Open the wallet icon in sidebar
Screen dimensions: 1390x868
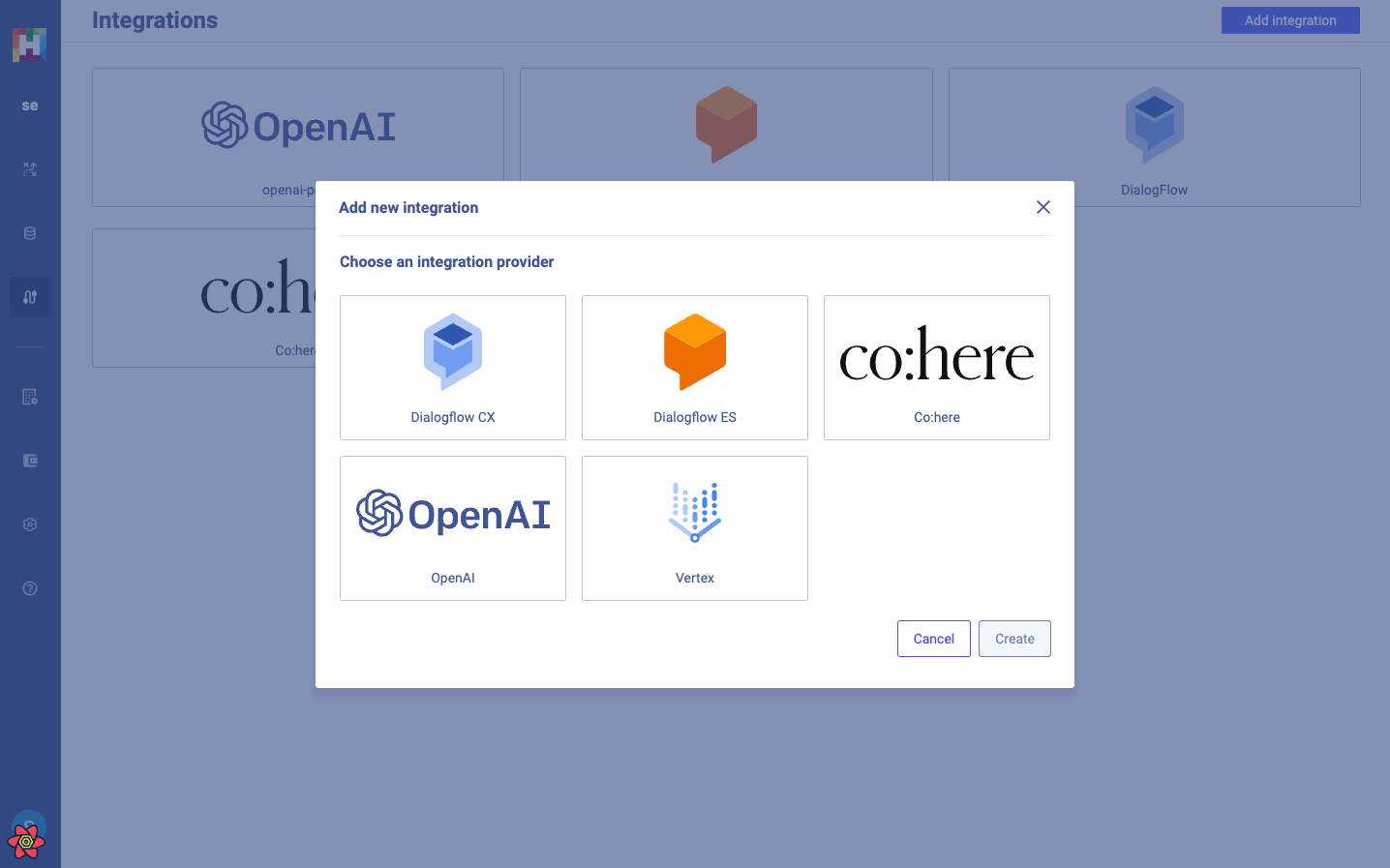(x=30, y=461)
